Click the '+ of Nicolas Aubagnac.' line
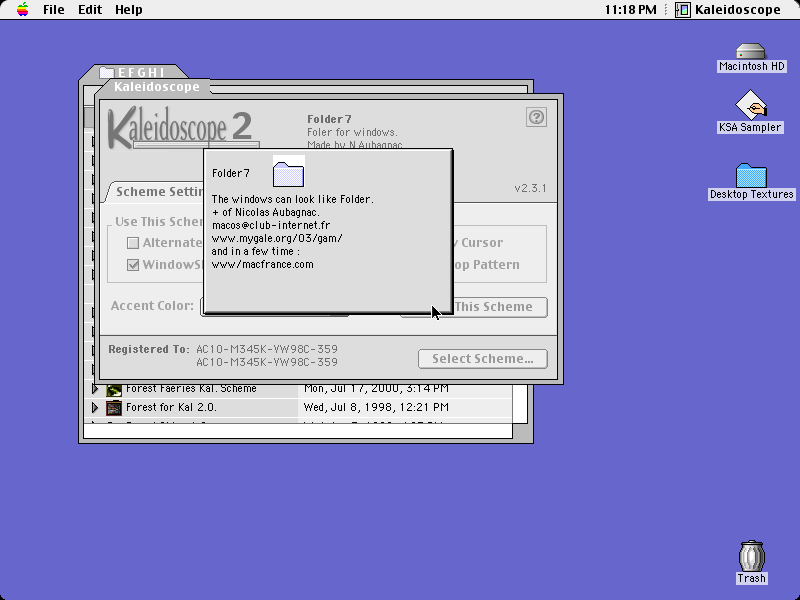This screenshot has height=600, width=800. pyautogui.click(x=266, y=212)
